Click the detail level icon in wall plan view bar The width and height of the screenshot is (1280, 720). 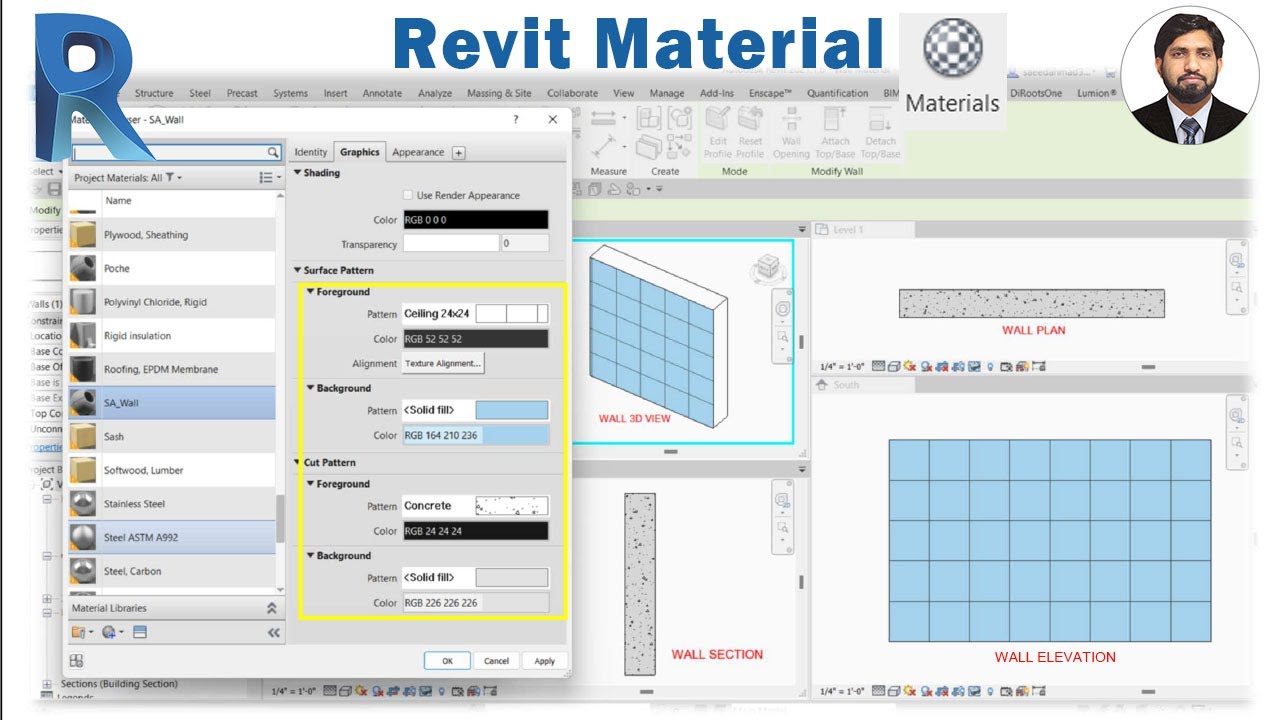click(879, 367)
